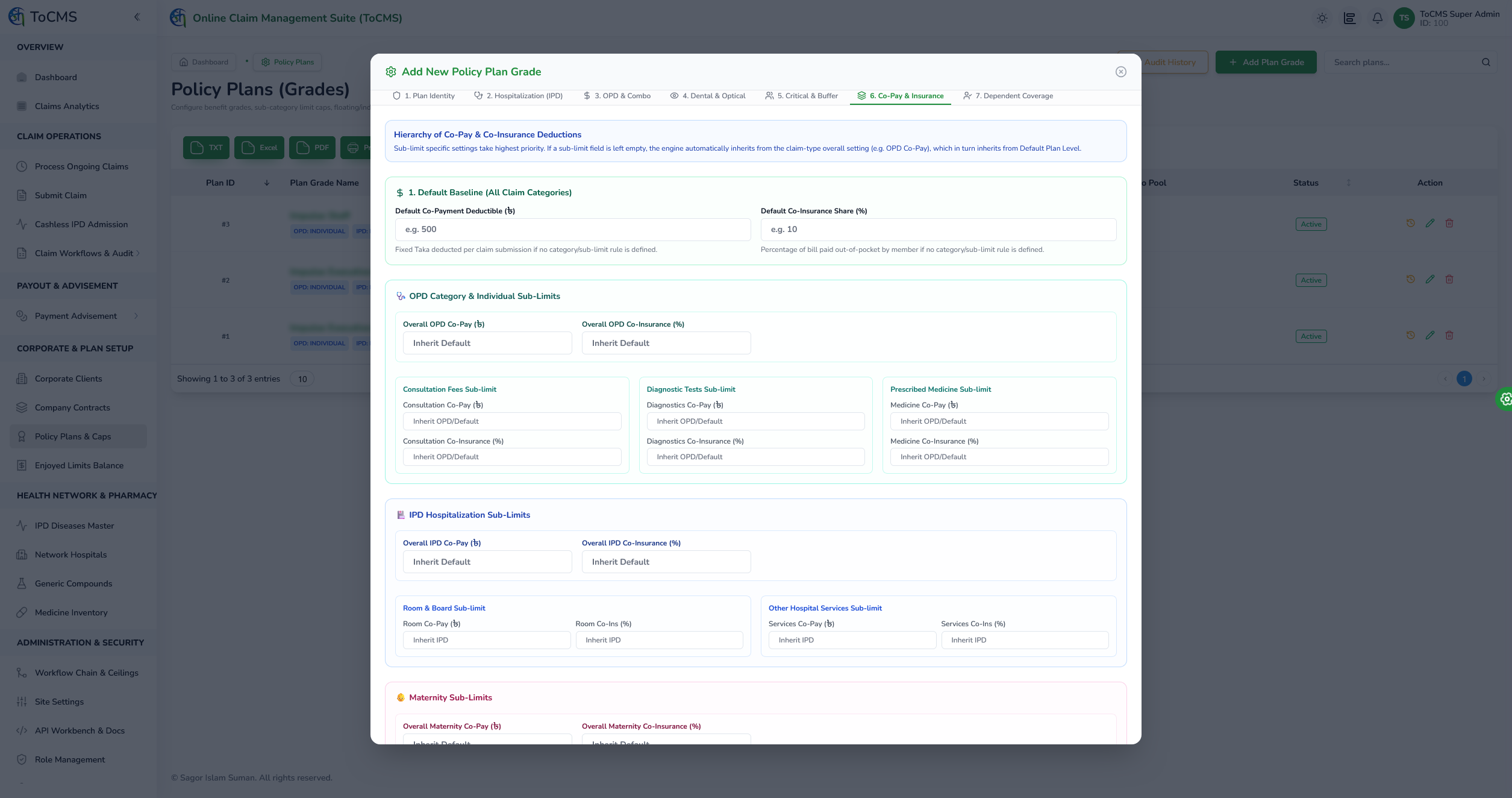Export table as Excel
Viewport: 1512px width, 798px height.
click(259, 148)
